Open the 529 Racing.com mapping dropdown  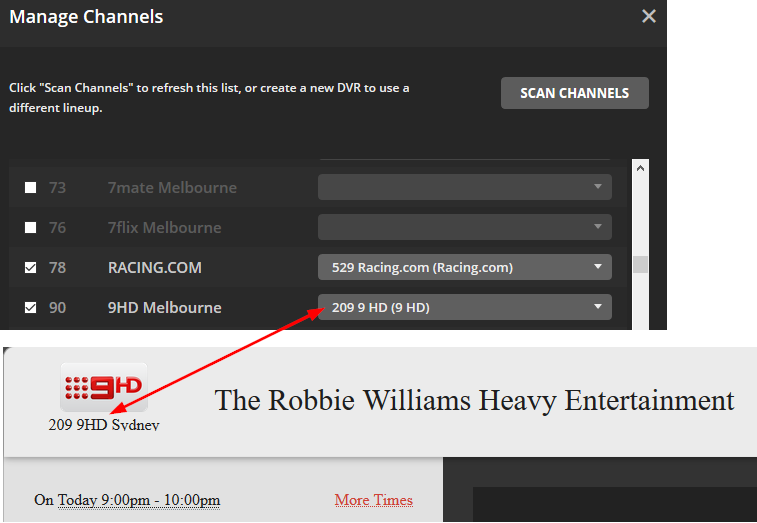pyautogui.click(x=464, y=267)
